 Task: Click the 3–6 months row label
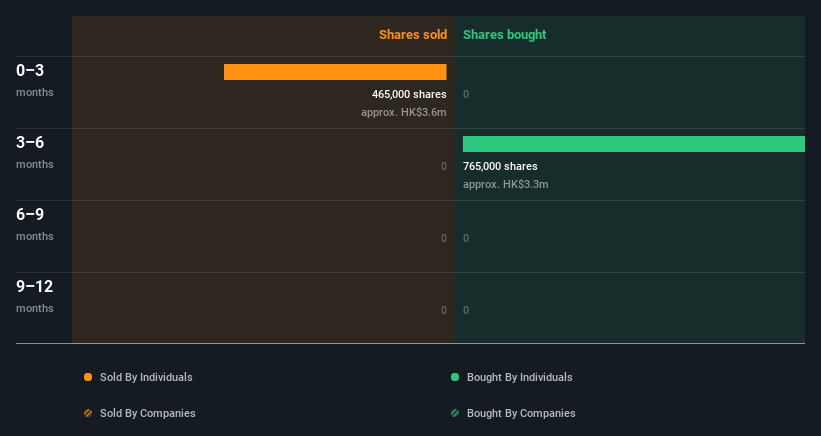pyautogui.click(x=35, y=152)
